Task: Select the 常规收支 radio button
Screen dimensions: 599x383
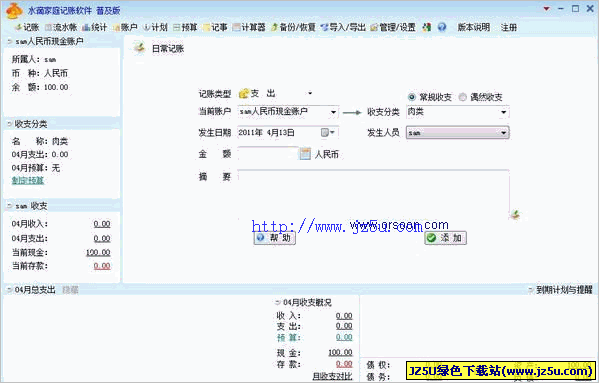Action: pos(411,97)
